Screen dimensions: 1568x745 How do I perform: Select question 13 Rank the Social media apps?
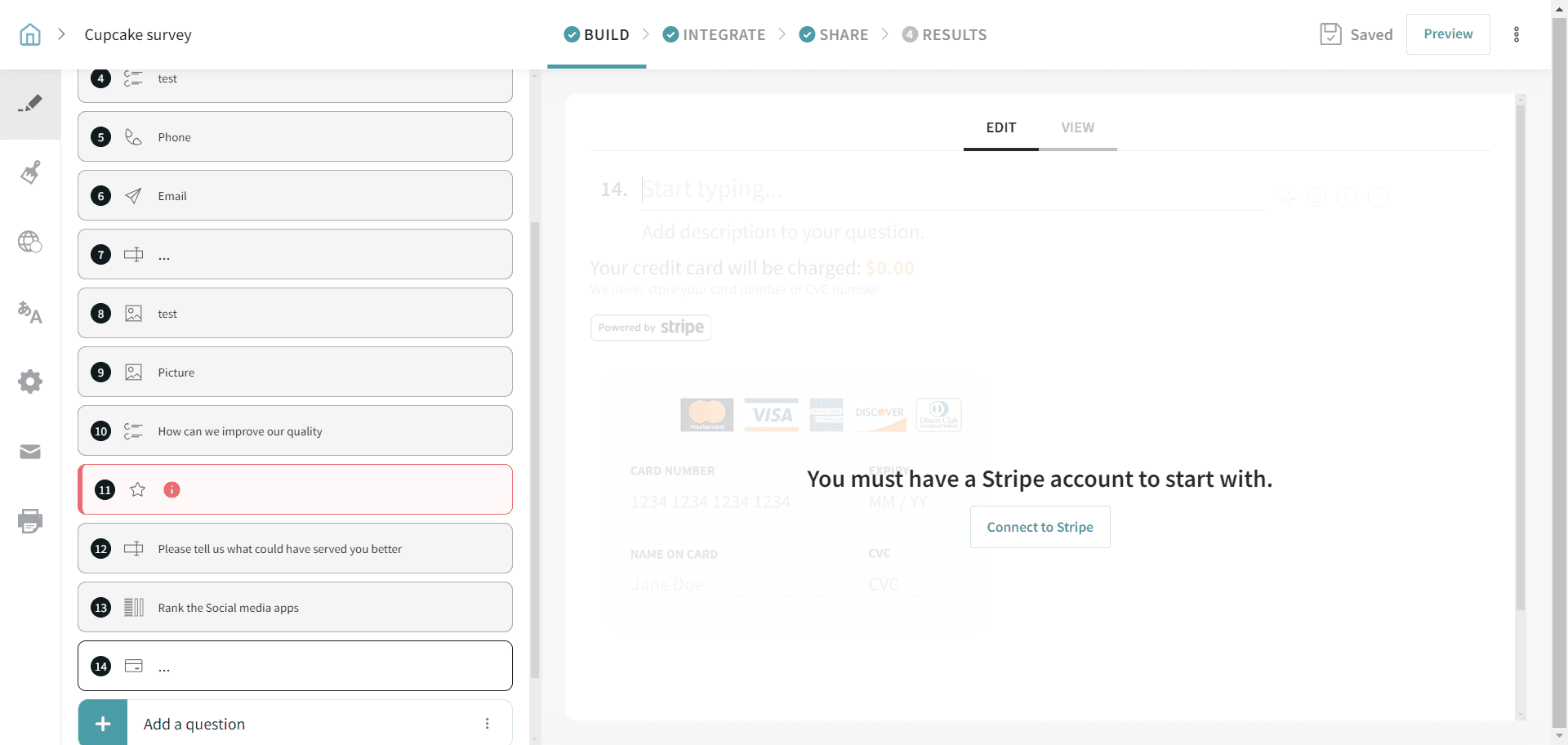(295, 607)
